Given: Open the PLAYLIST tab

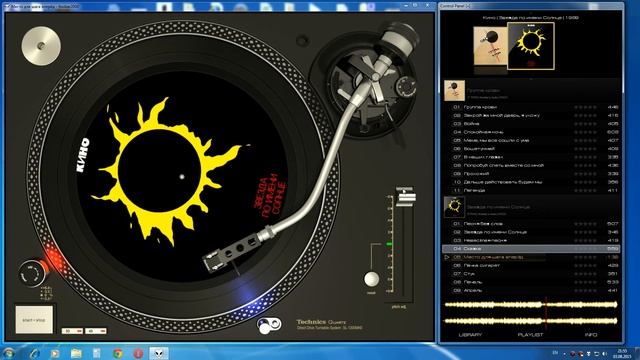Looking at the screenshot, I should point(530,335).
